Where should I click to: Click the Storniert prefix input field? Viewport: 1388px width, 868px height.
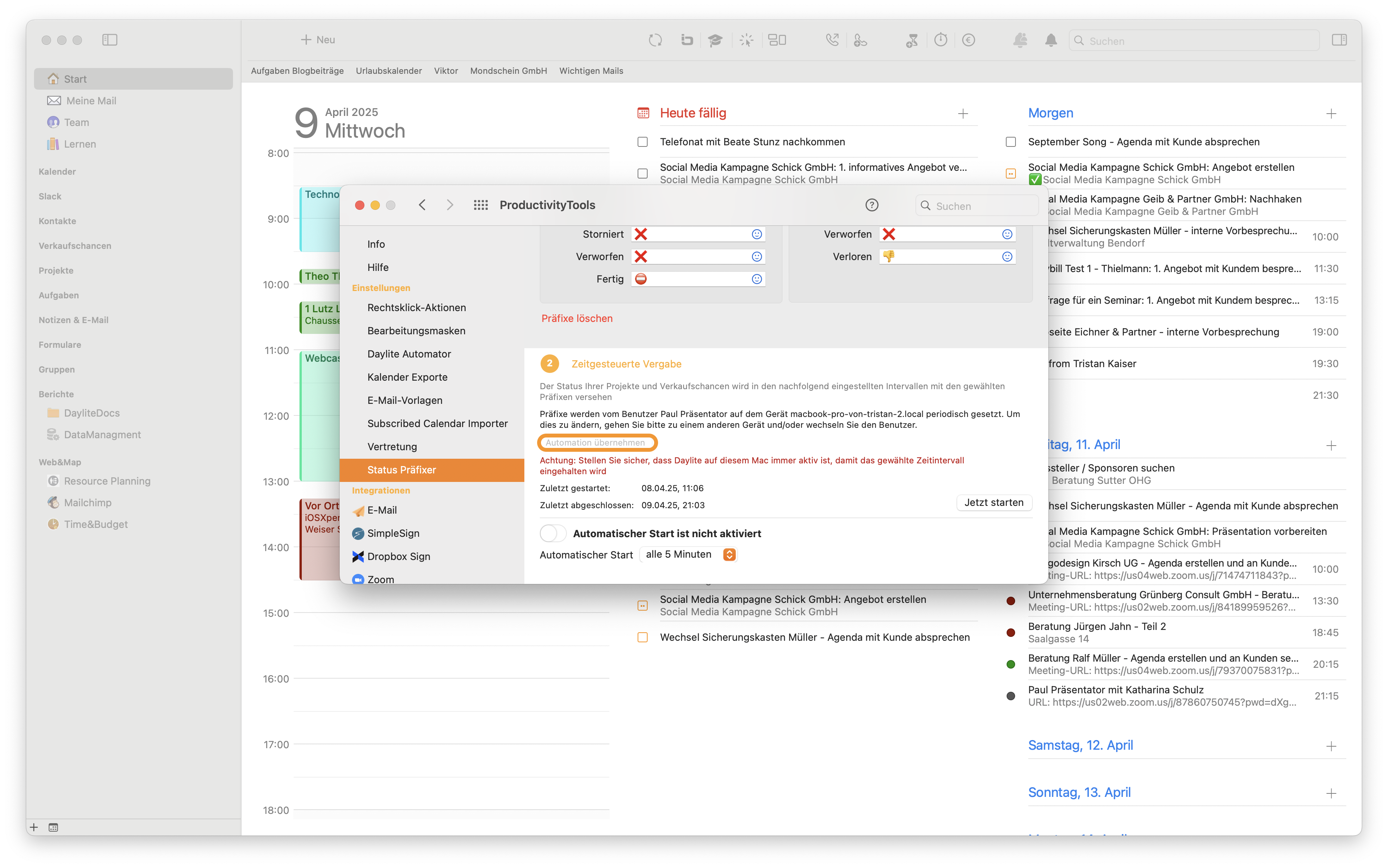click(697, 234)
